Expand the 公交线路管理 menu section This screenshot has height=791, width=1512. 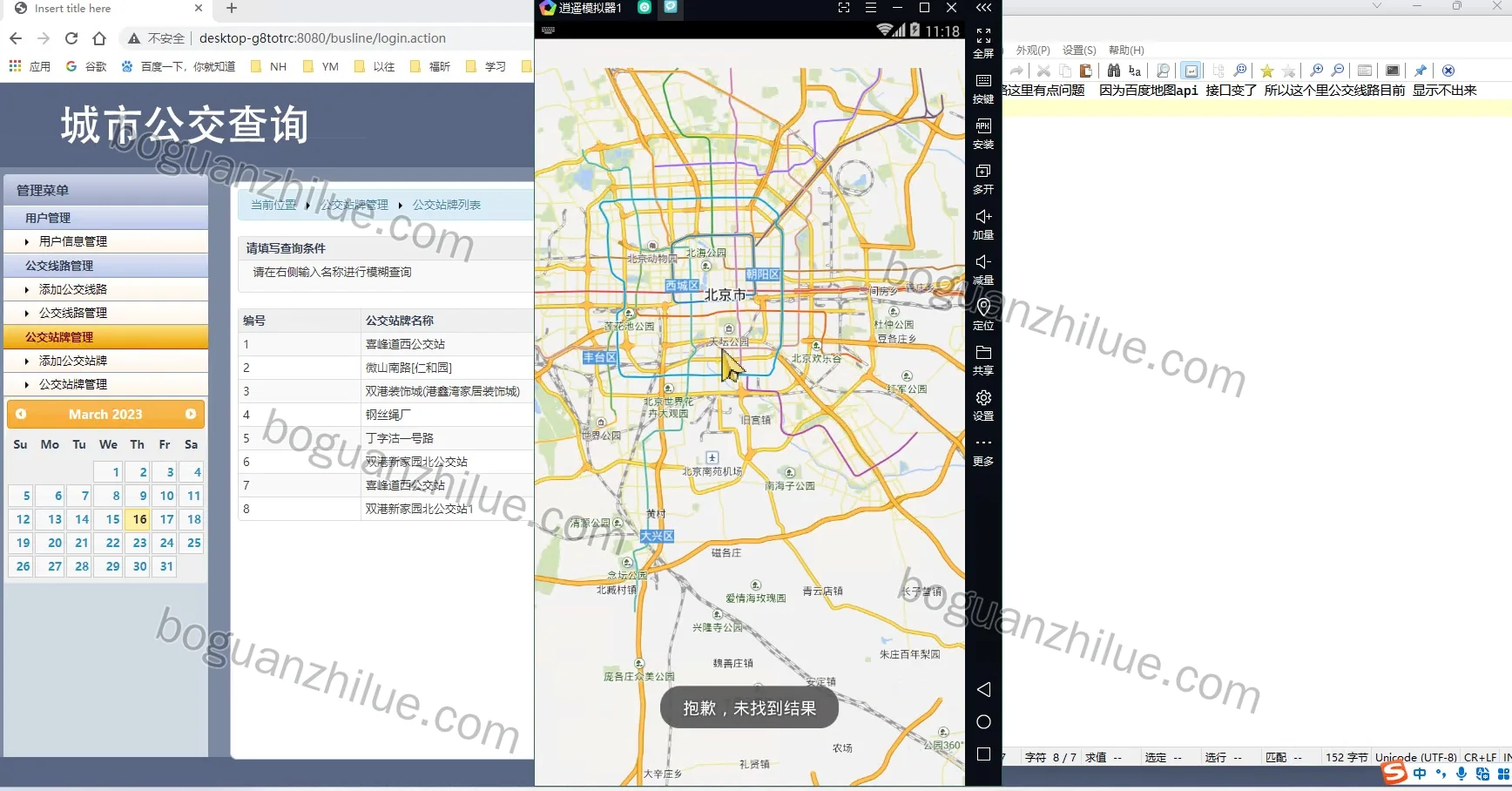click(105, 266)
